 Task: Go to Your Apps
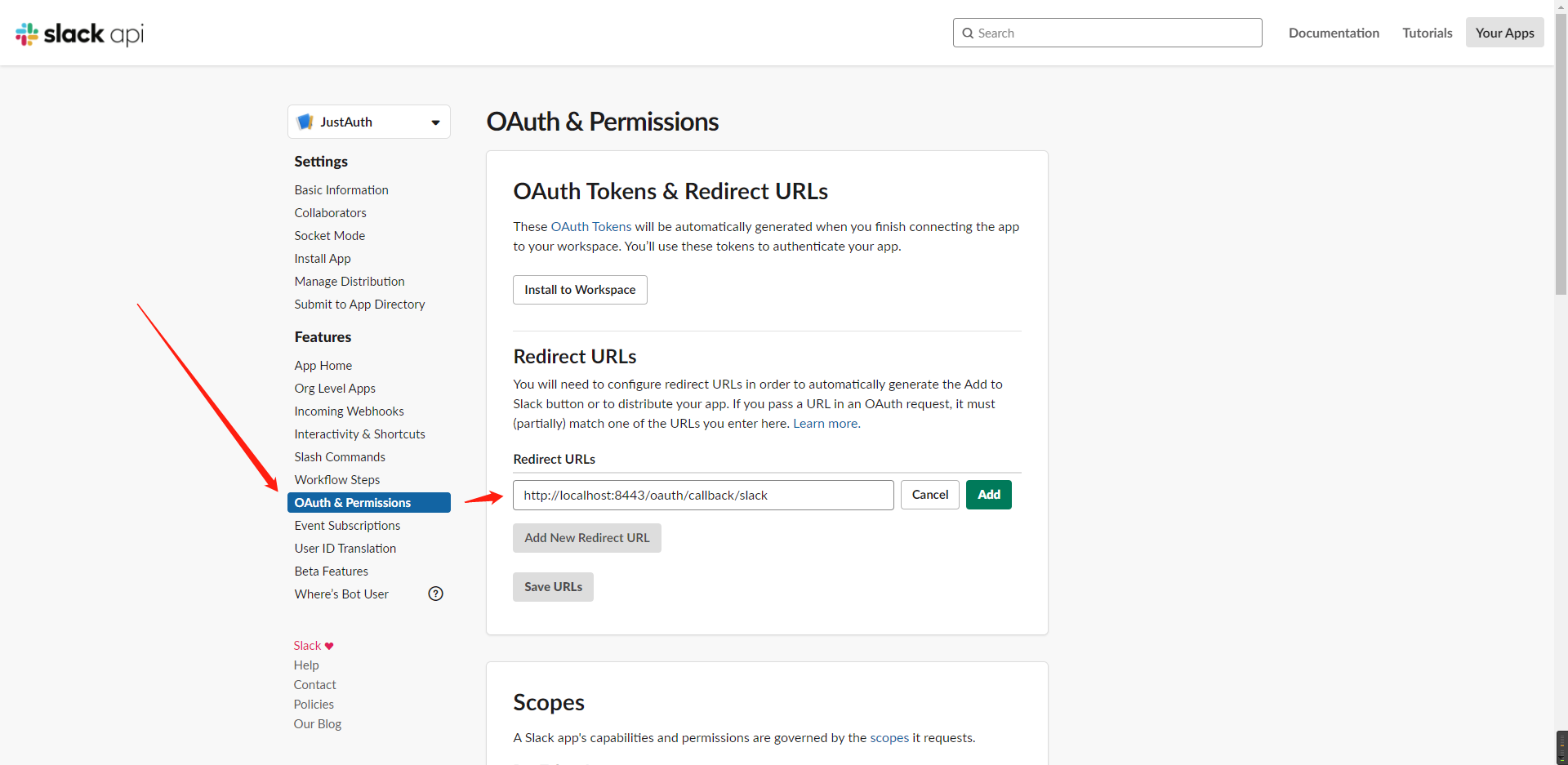click(1504, 33)
